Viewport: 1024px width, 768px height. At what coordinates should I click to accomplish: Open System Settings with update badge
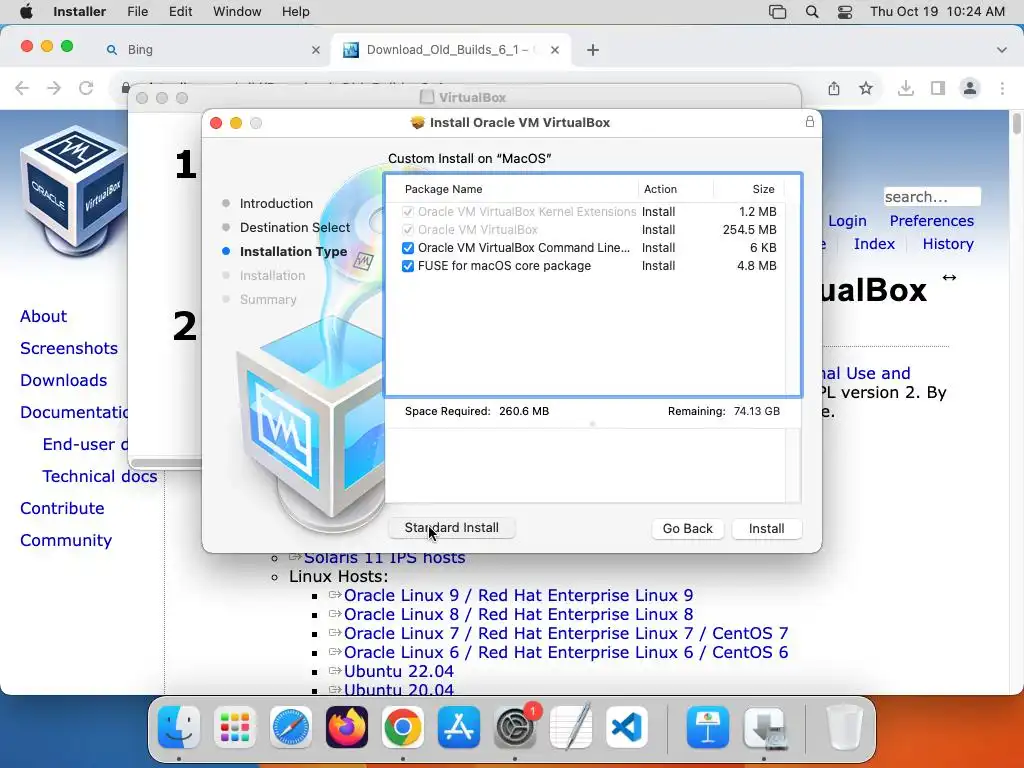click(515, 727)
